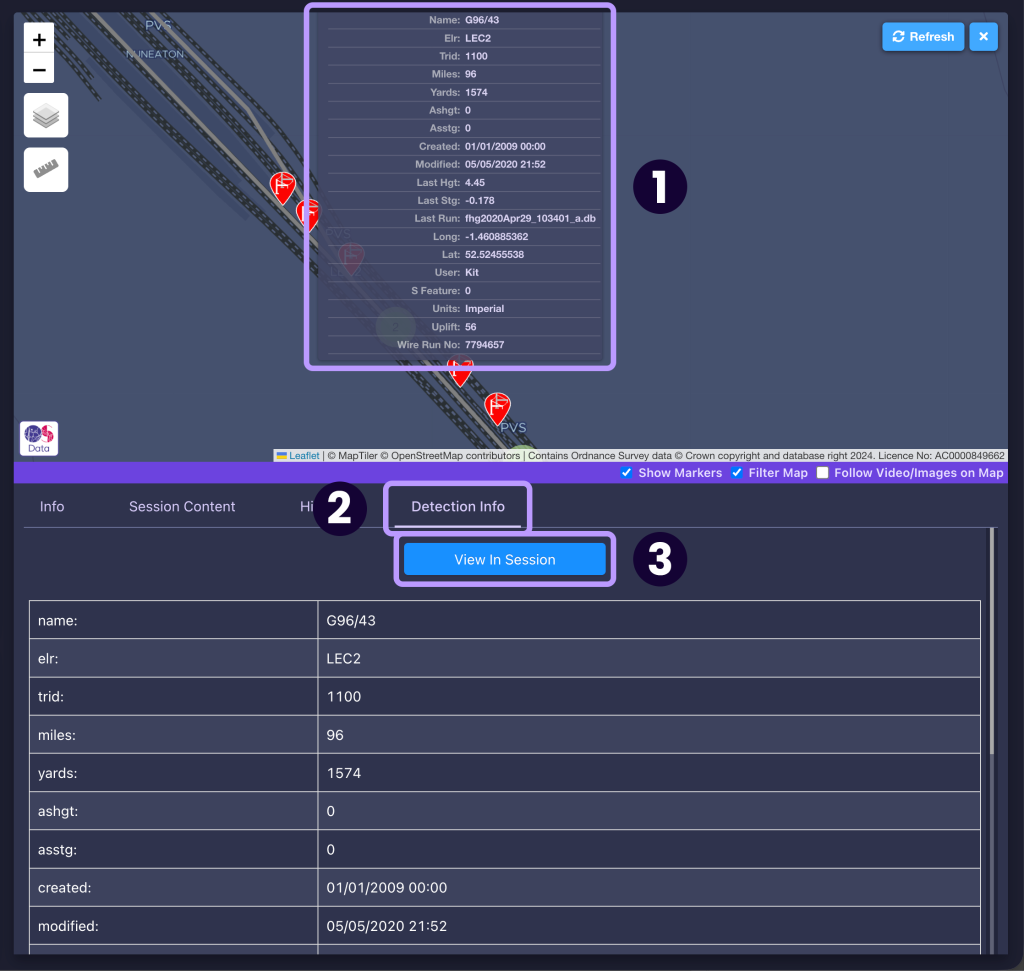Click the name value G96/43 in table

pos(351,620)
